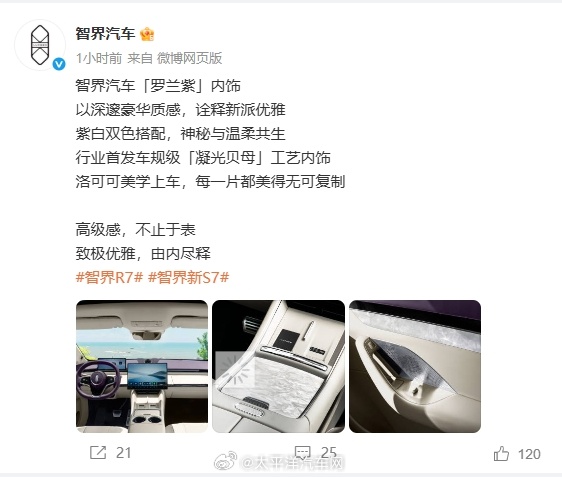Image resolution: width=562 pixels, height=477 pixels.
Task: View the door handle trim photo
Action: 415,366
